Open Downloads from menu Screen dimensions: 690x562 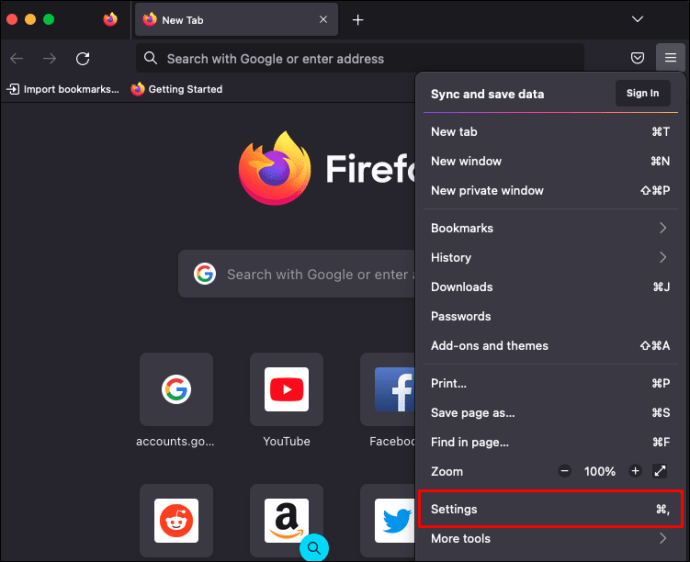[550, 287]
